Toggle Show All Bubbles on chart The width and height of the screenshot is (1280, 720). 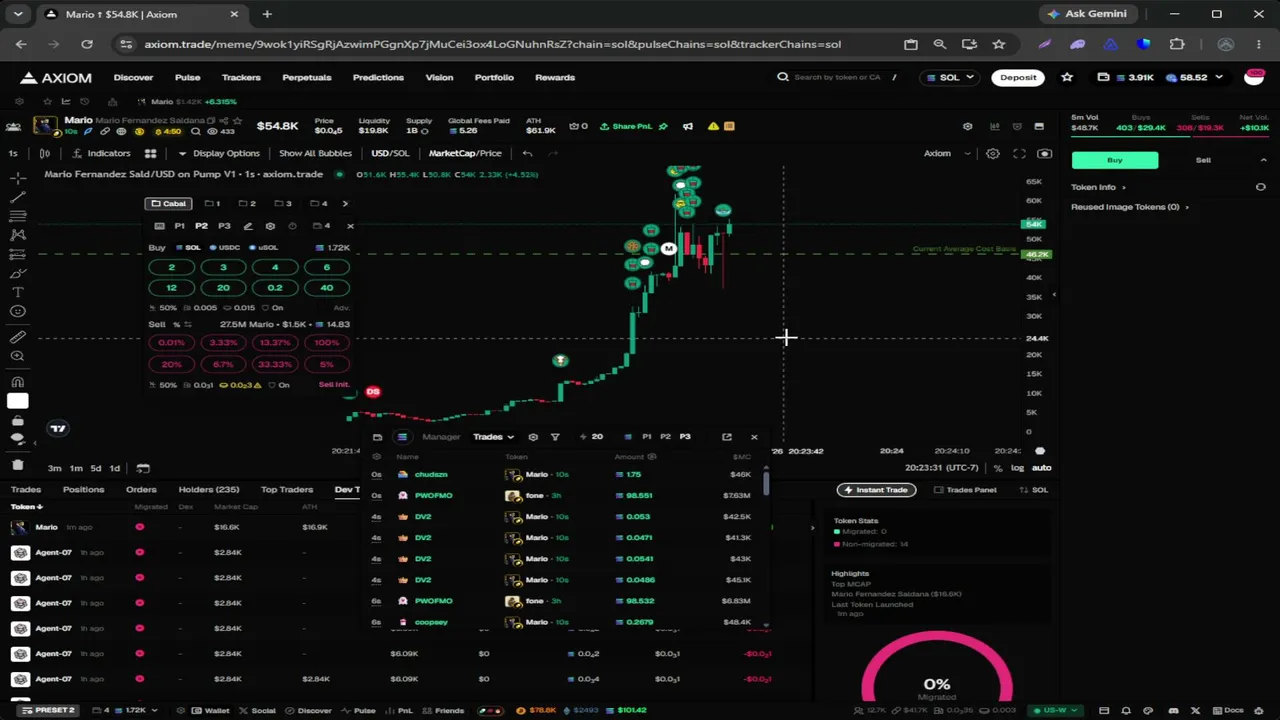tap(315, 153)
